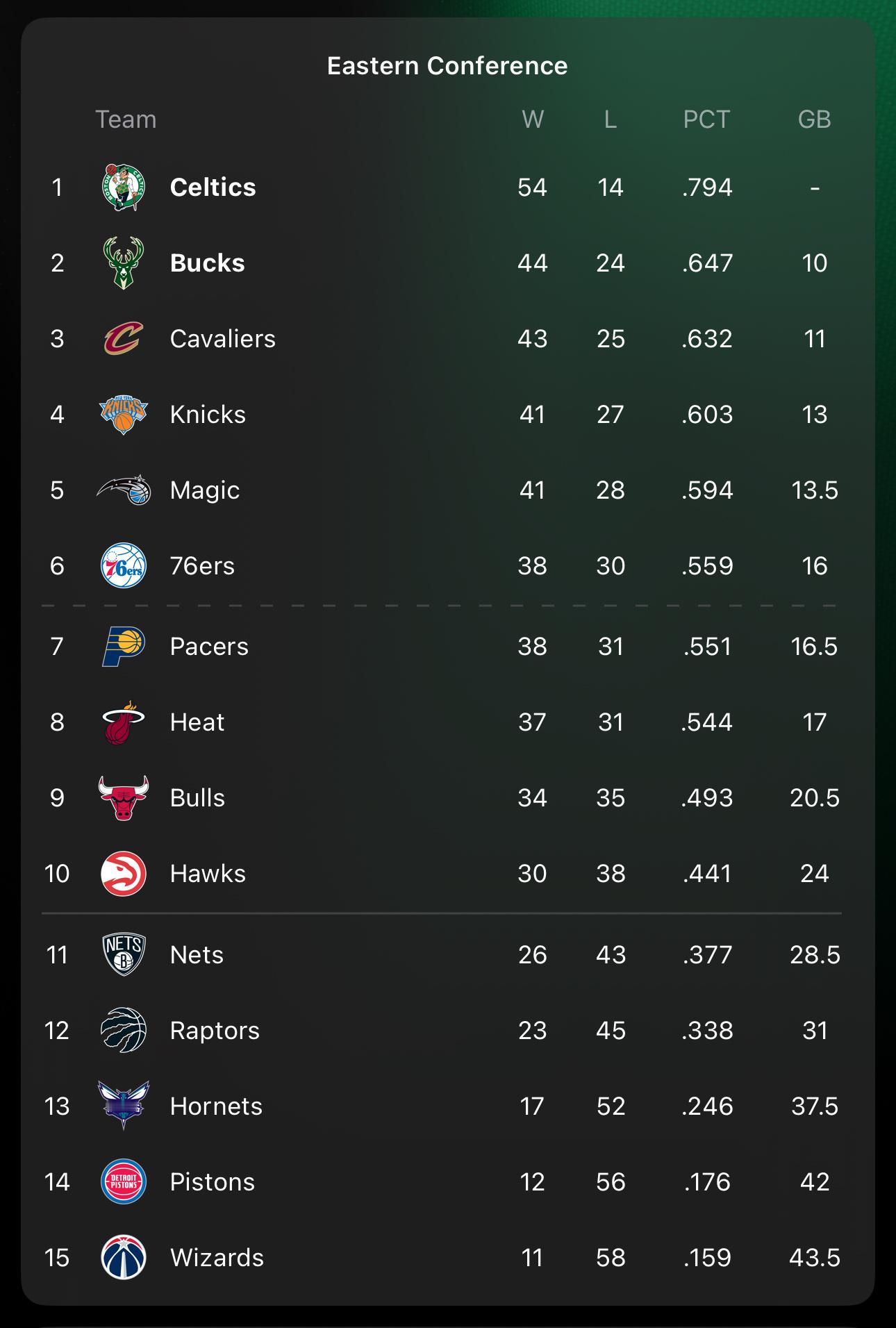
Task: Tap the Nets shield logo
Action: [x=124, y=954]
